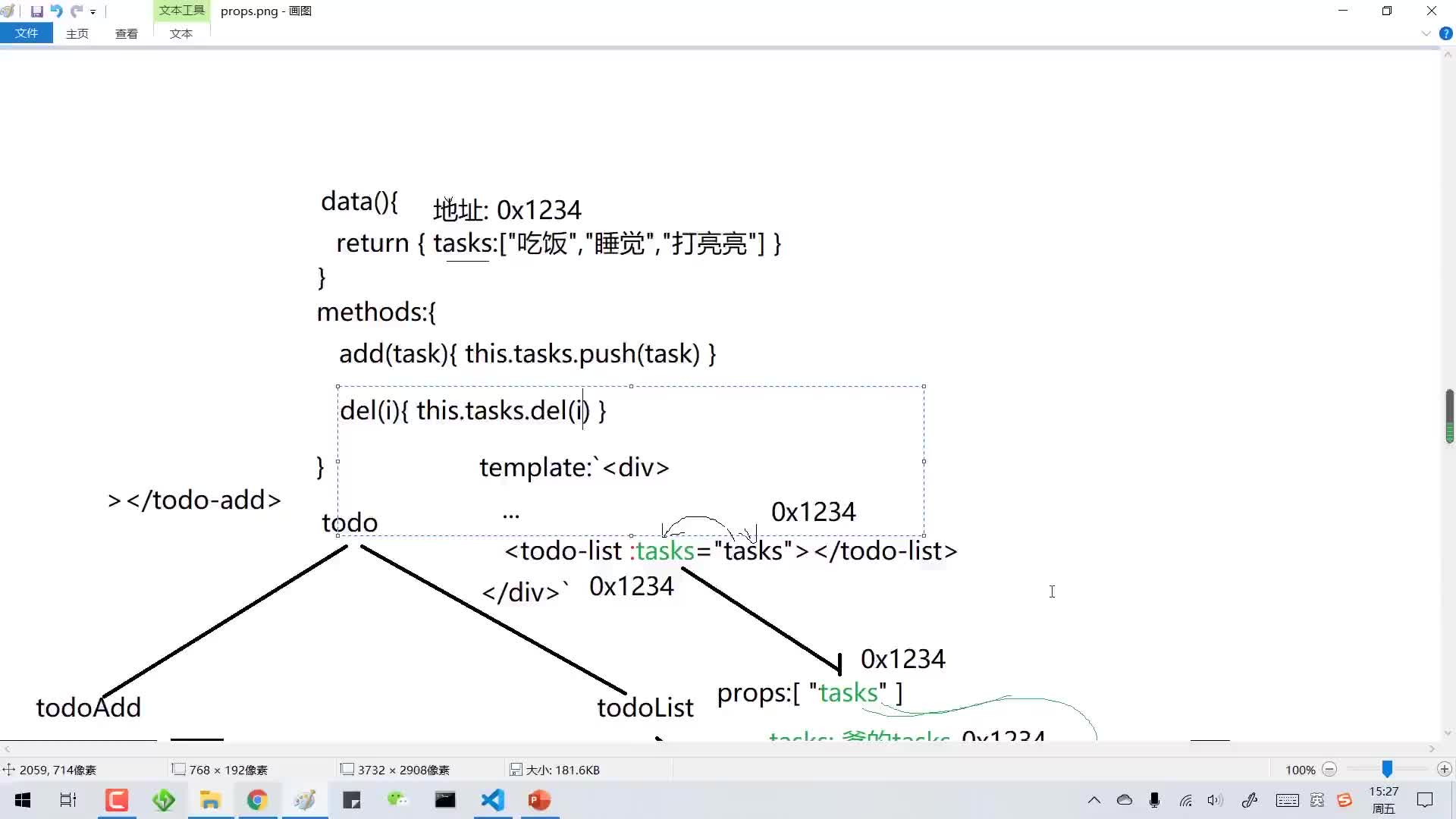Click the Paint icon on the taskbar
Viewport: 1456px width, 819px height.
pyautogui.click(x=305, y=800)
